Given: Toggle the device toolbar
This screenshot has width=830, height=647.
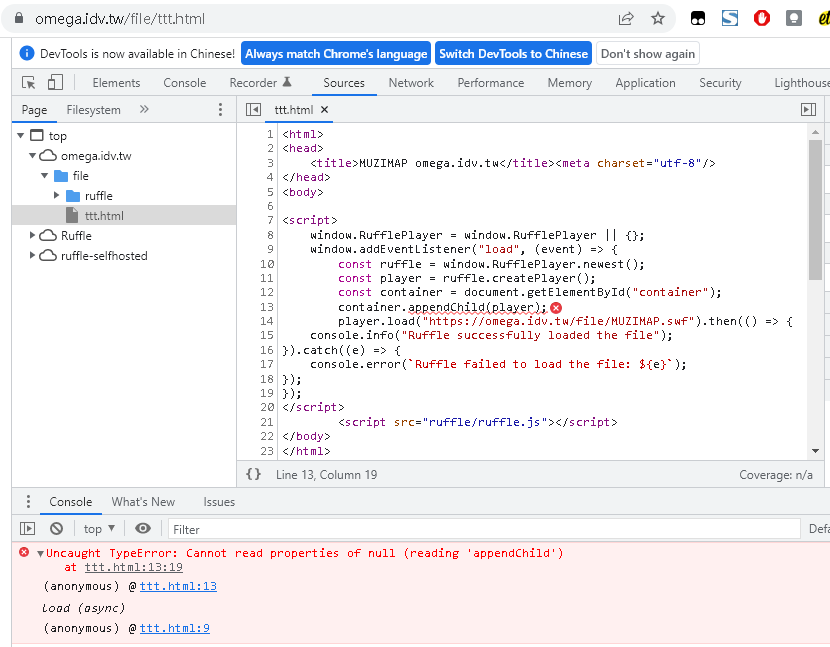Looking at the screenshot, I should (55, 82).
